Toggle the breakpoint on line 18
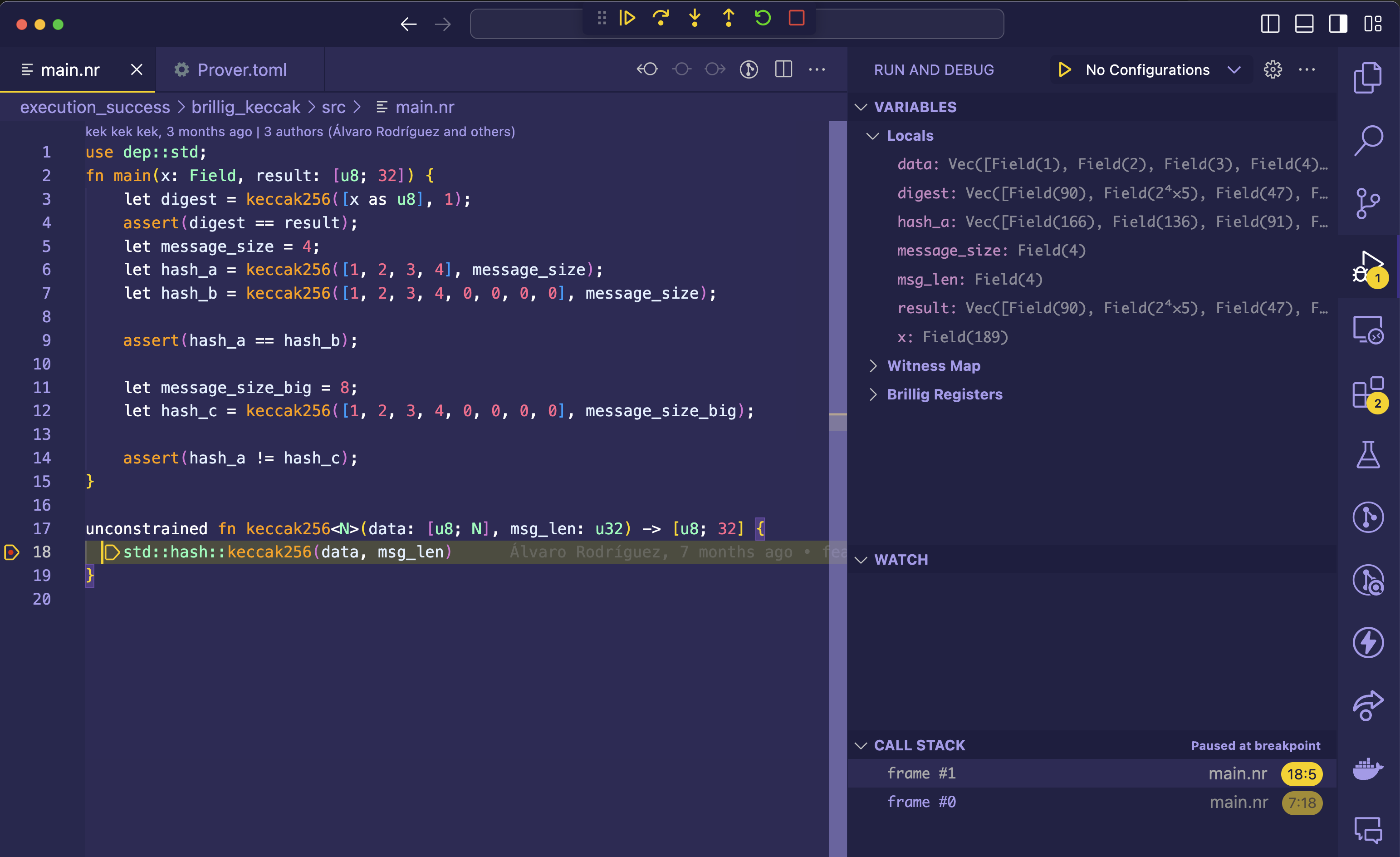The height and width of the screenshot is (857, 1400). (12, 552)
